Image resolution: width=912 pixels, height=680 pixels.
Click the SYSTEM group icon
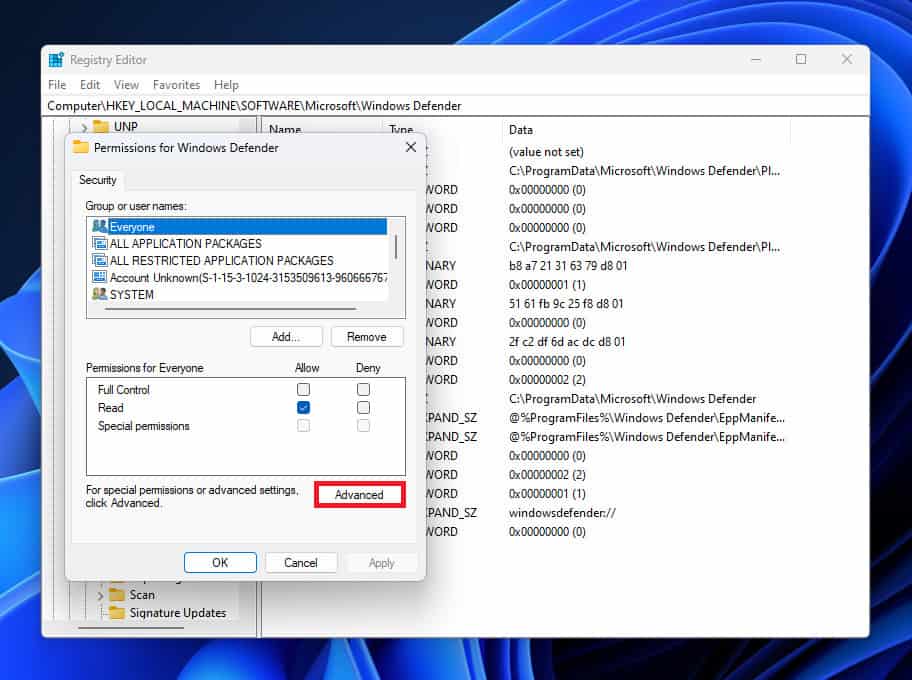pyautogui.click(x=99, y=294)
